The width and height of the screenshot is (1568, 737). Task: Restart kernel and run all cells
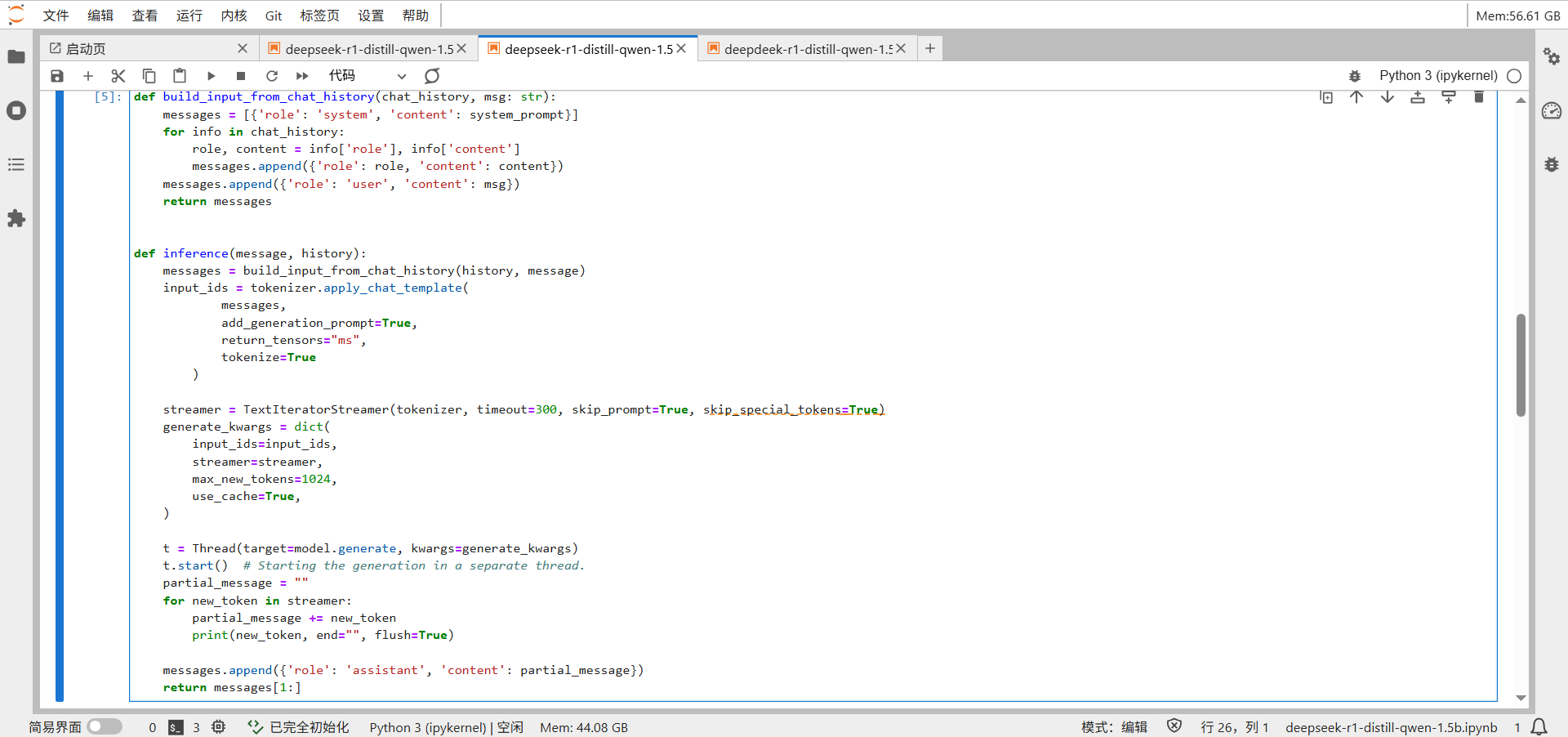[302, 76]
